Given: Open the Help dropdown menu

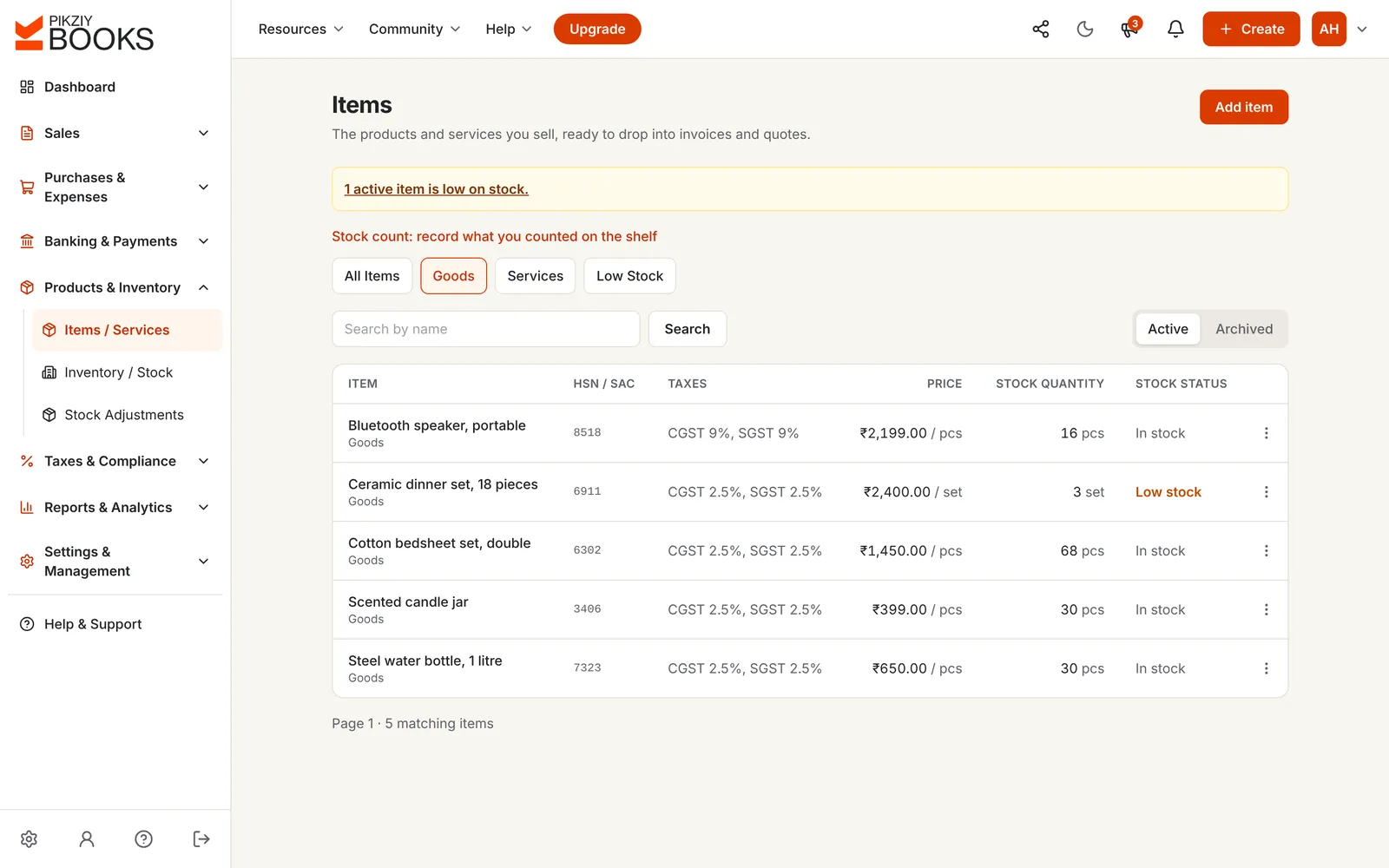Looking at the screenshot, I should 508,29.
